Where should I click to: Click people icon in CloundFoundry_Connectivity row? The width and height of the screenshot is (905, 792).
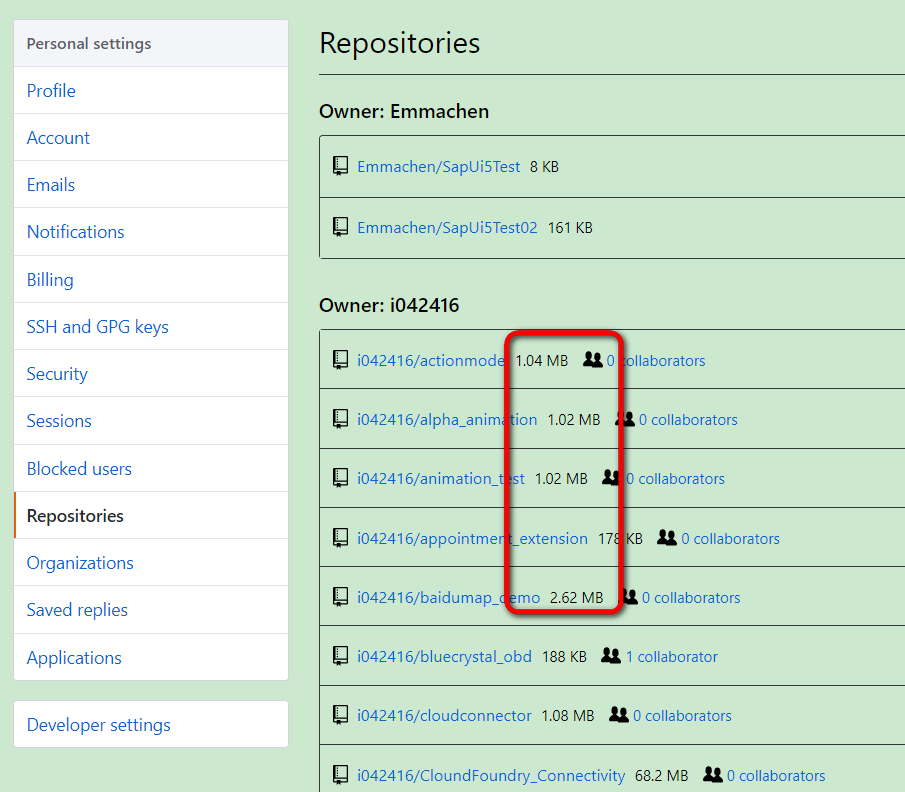(712, 775)
